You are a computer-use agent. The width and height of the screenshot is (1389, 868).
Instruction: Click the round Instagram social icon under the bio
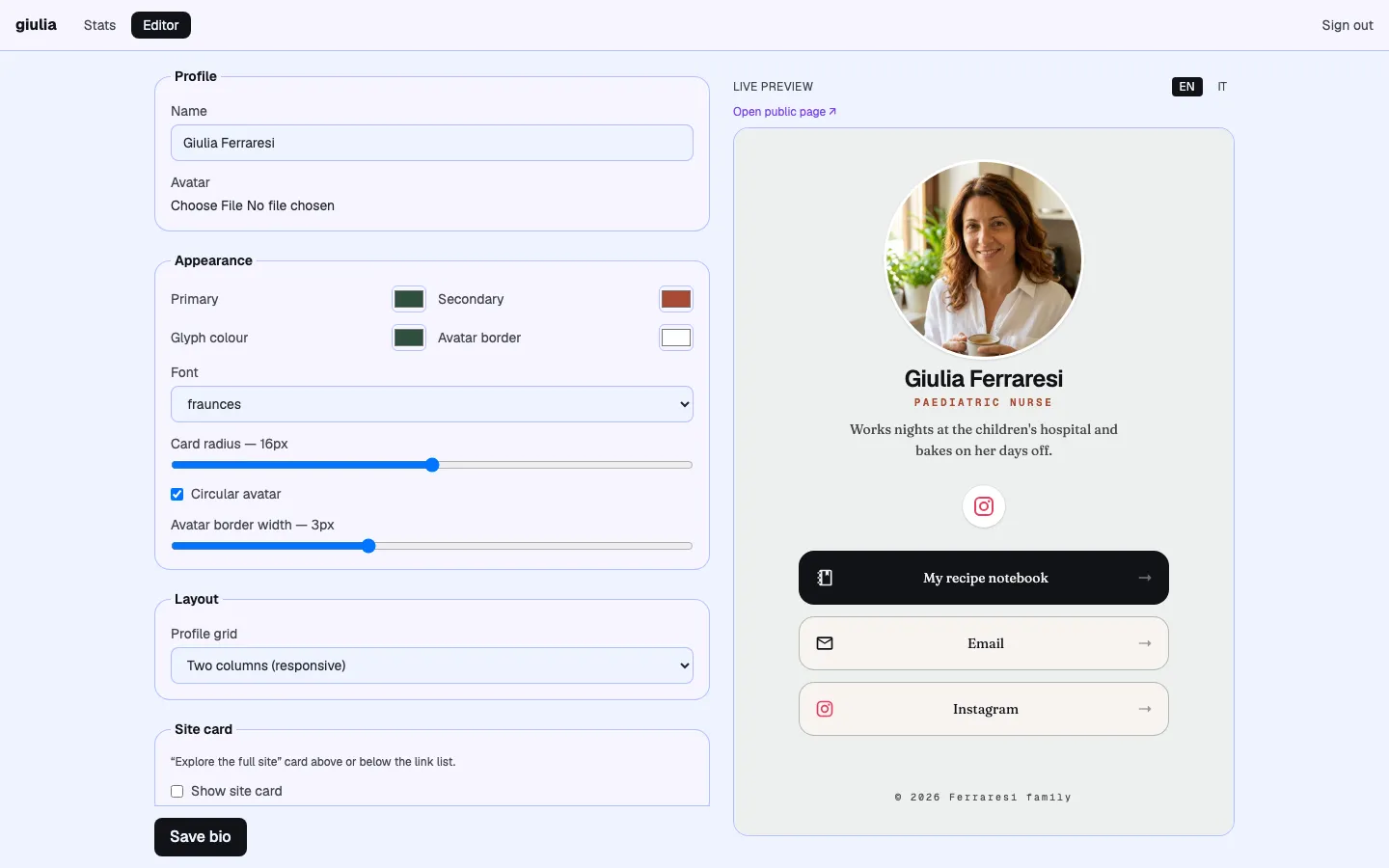[x=984, y=506]
